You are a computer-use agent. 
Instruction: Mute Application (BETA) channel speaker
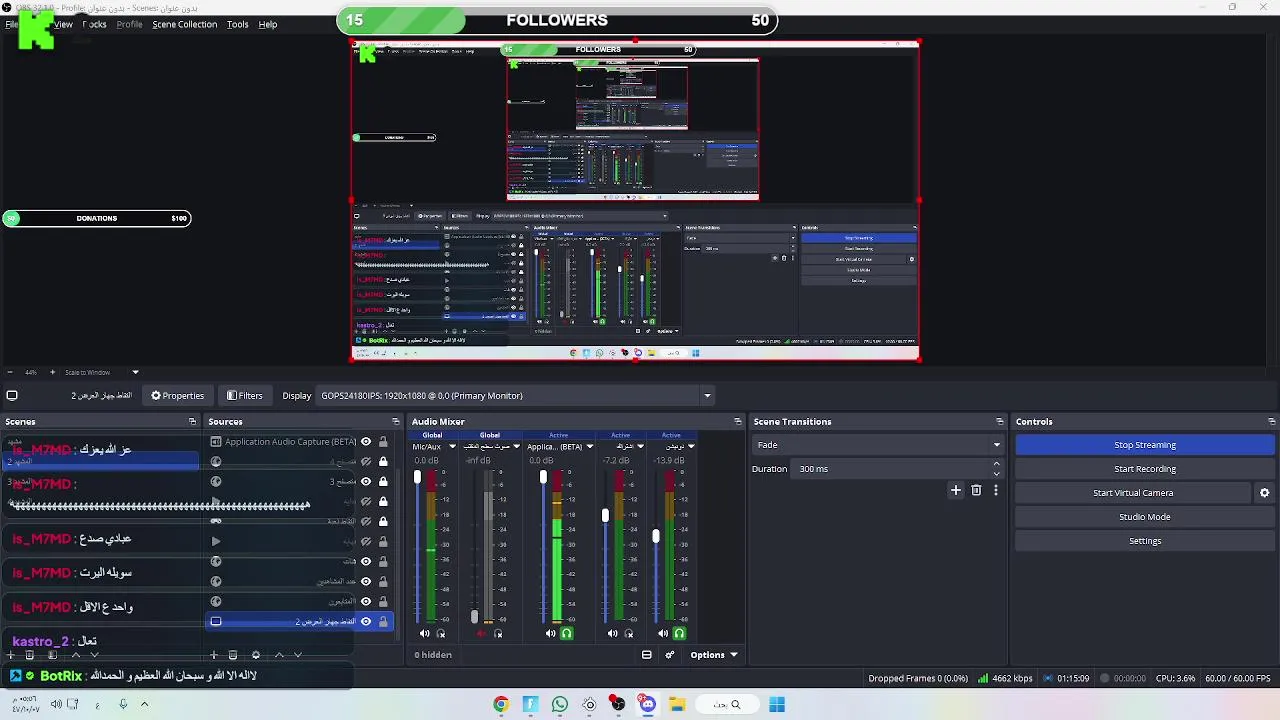(550, 633)
